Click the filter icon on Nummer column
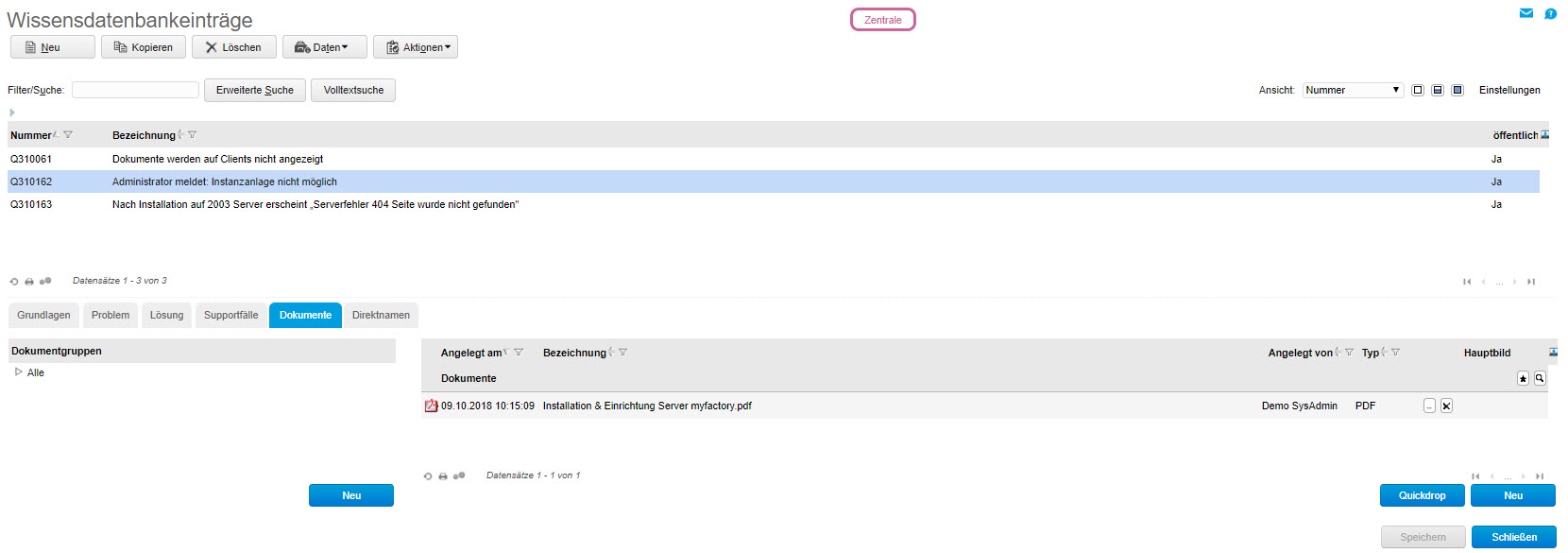The height and width of the screenshot is (553, 1568). point(68,135)
